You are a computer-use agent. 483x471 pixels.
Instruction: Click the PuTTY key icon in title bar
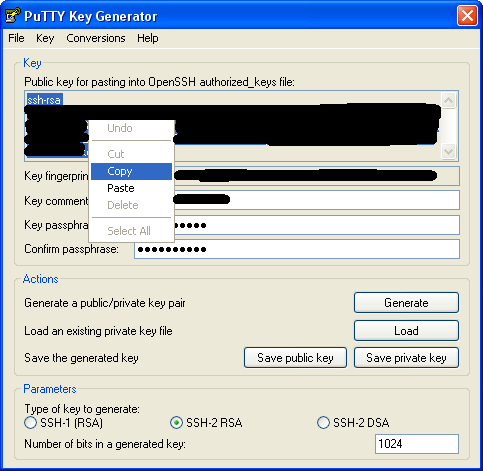[x=13, y=16]
